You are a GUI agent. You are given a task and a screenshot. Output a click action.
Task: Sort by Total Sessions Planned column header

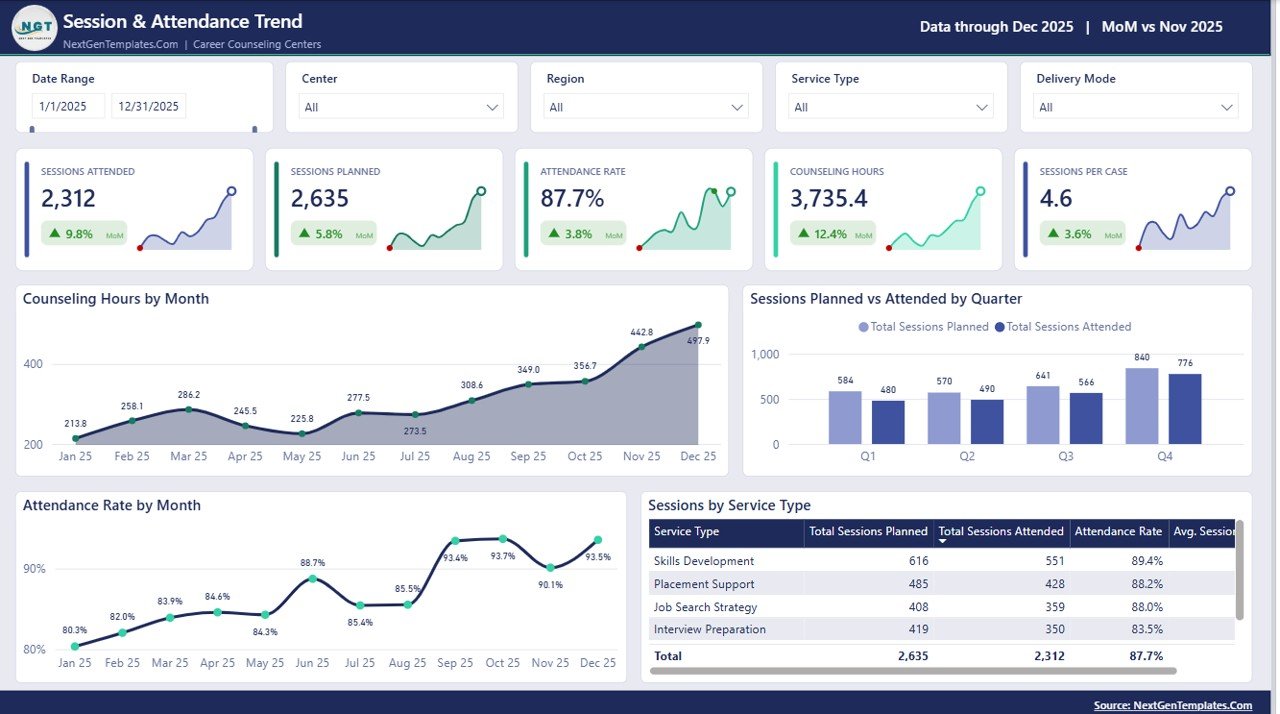click(x=868, y=532)
